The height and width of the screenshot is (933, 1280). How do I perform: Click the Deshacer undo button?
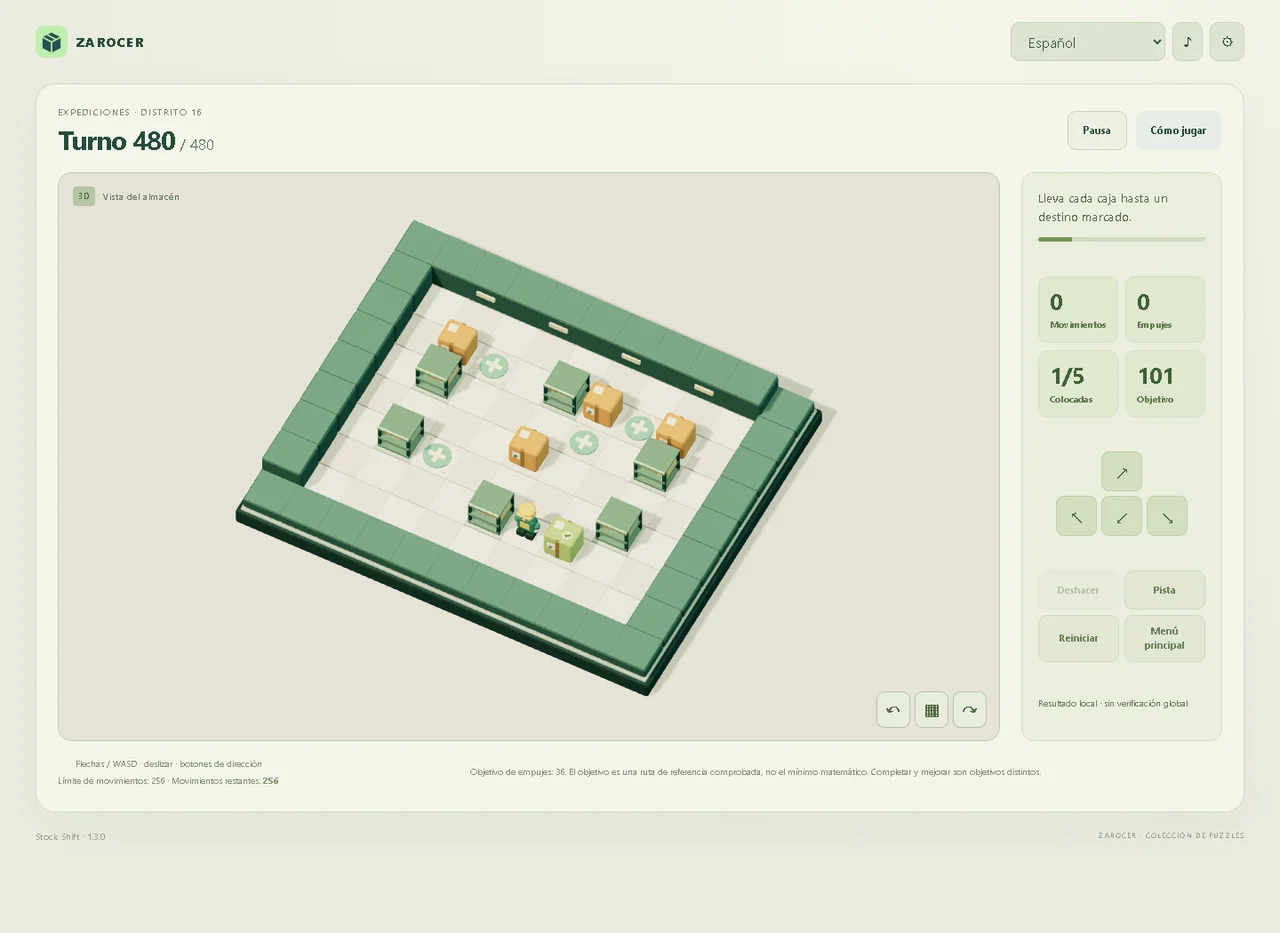coord(1078,590)
